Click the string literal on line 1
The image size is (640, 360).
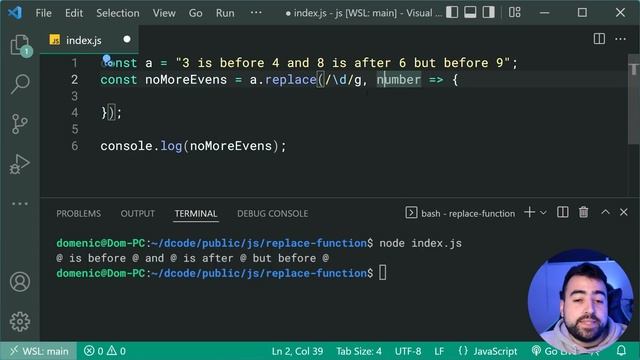click(x=342, y=63)
